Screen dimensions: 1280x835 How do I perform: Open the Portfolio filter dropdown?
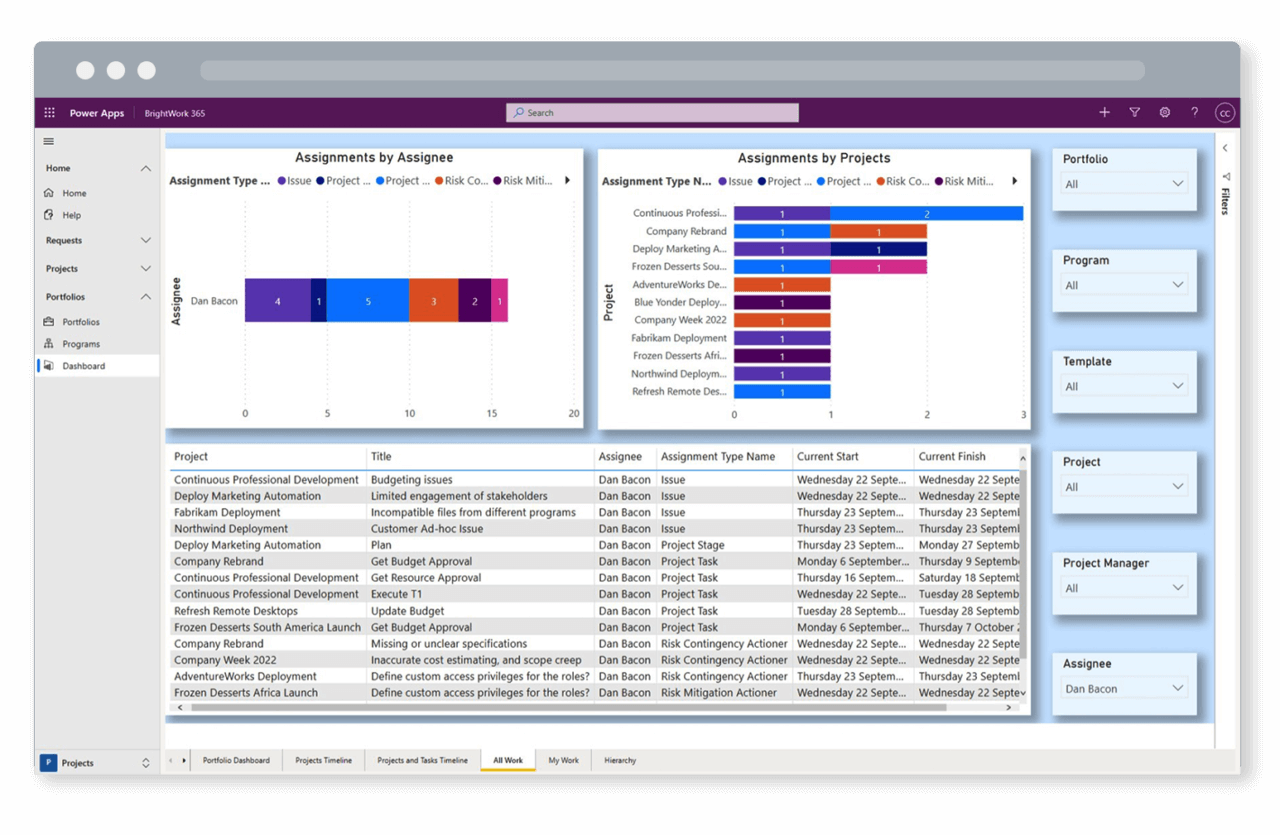pyautogui.click(x=1124, y=183)
